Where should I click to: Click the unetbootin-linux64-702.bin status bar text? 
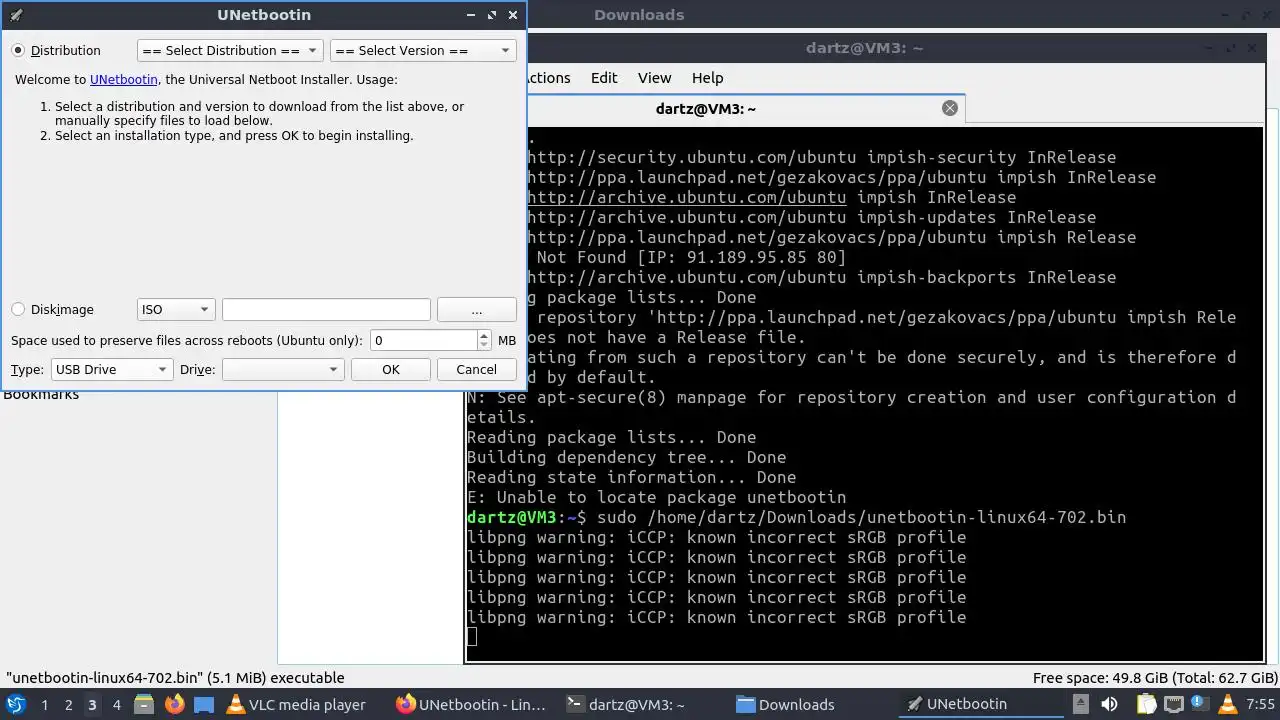(175, 678)
